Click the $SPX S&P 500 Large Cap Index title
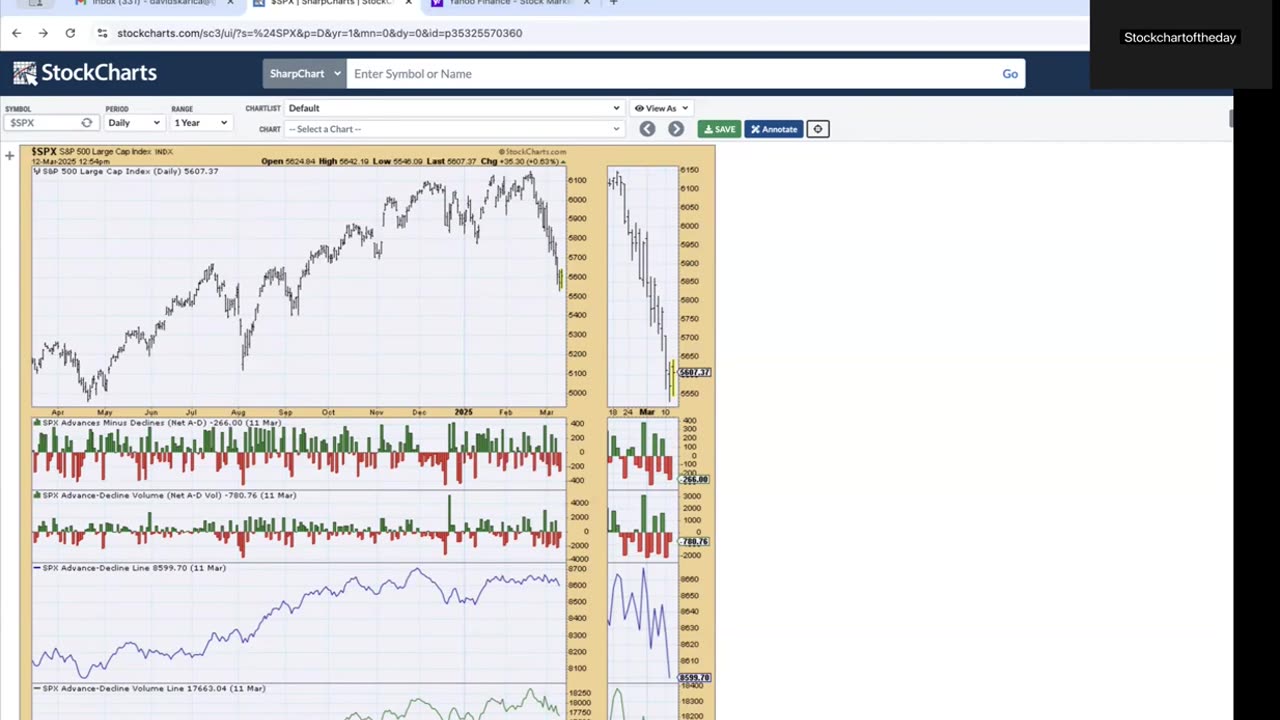Screen dimensions: 1280x720 102,151
